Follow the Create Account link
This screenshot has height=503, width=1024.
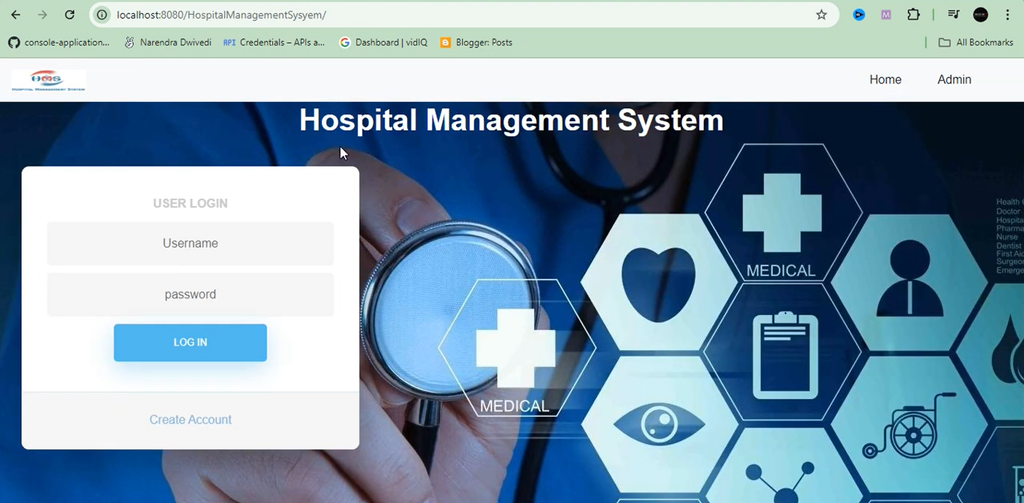point(190,419)
